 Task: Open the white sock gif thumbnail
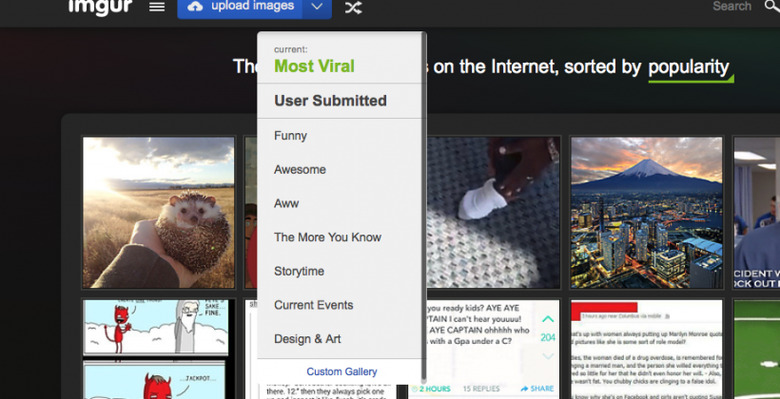(493, 213)
